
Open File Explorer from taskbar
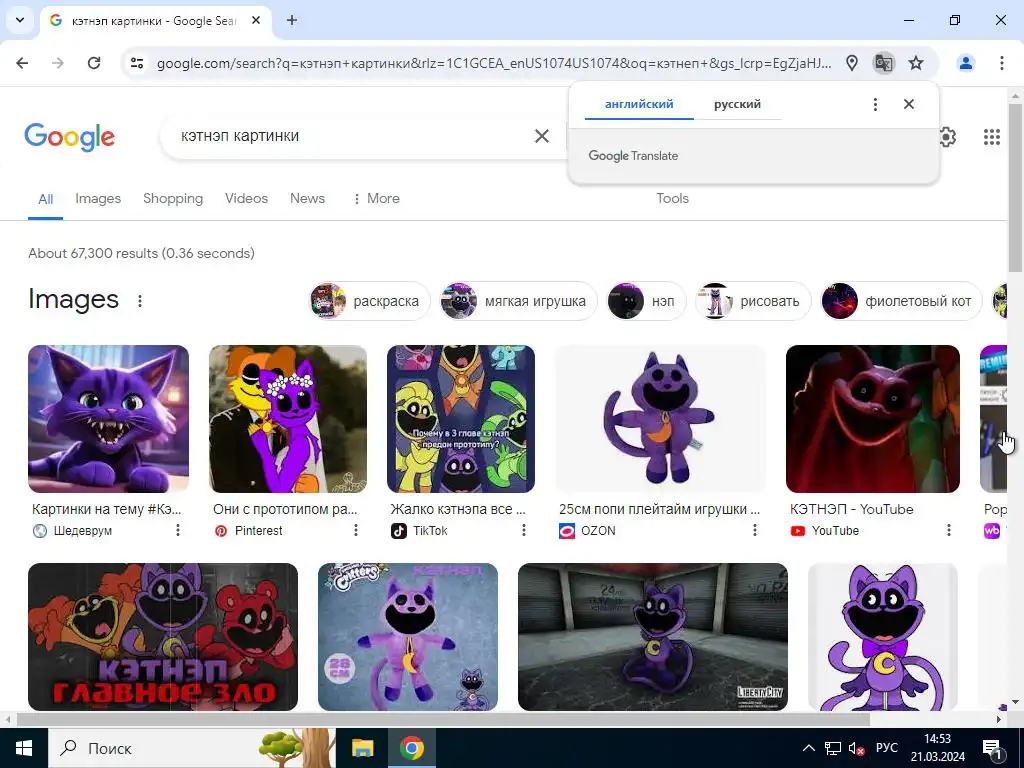pos(362,748)
